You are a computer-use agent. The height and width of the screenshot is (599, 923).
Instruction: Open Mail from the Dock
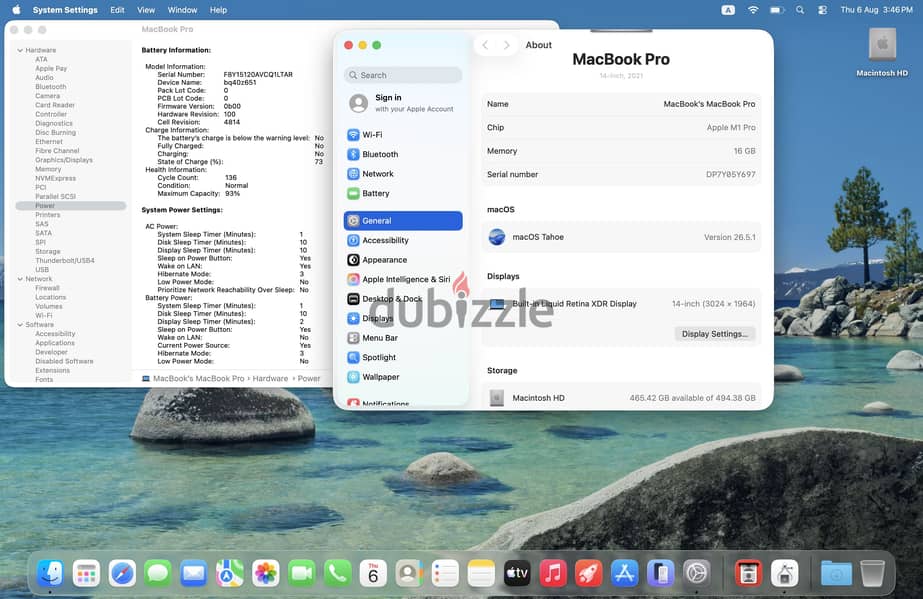[x=194, y=573]
